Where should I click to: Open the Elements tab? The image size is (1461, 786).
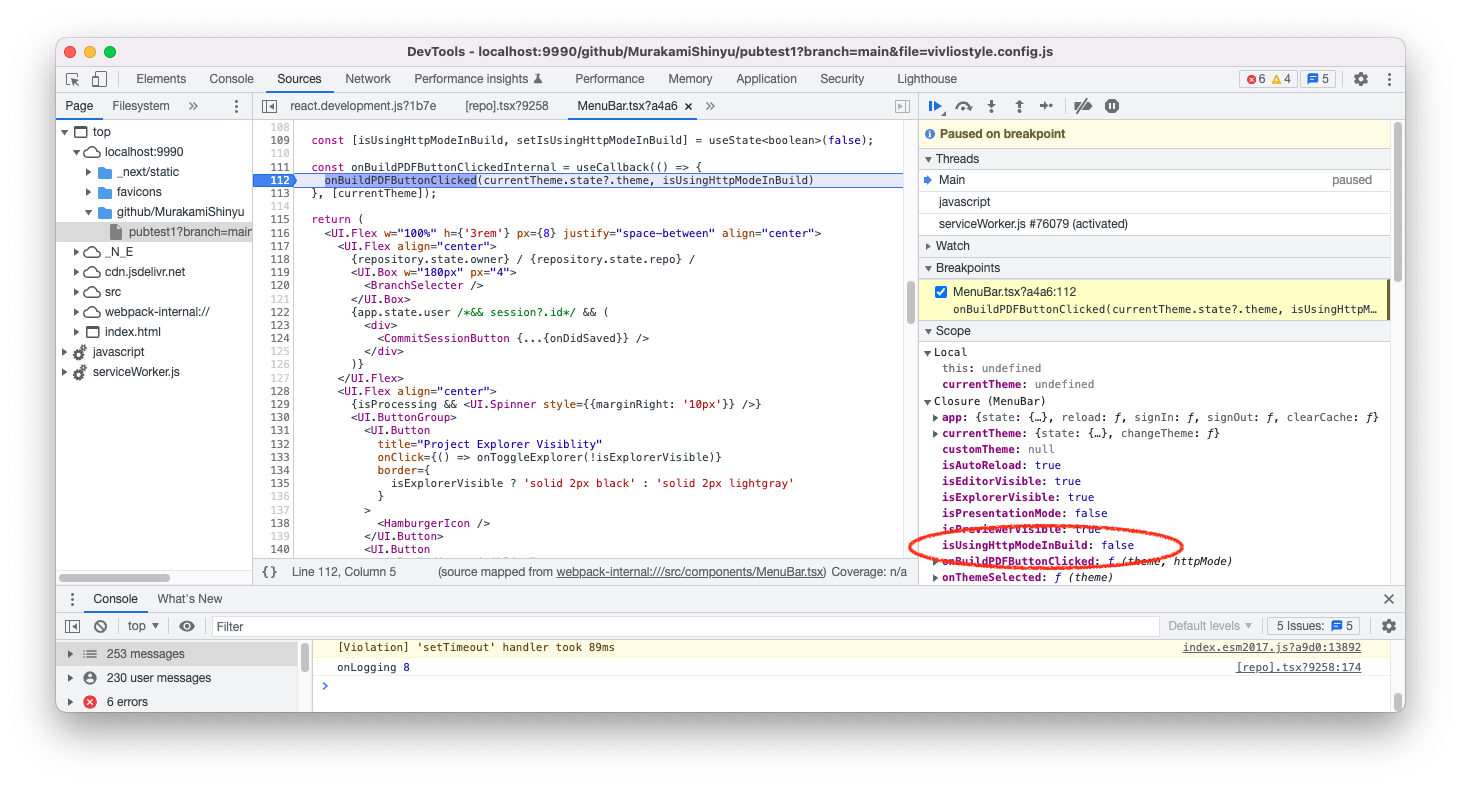[161, 79]
